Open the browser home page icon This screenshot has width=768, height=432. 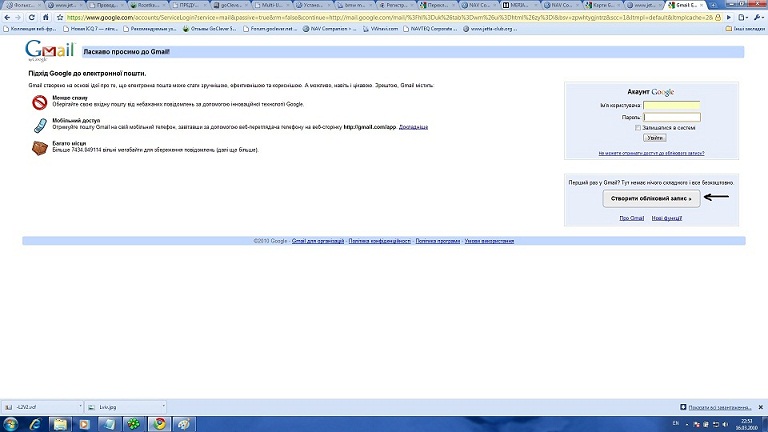tap(46, 17)
